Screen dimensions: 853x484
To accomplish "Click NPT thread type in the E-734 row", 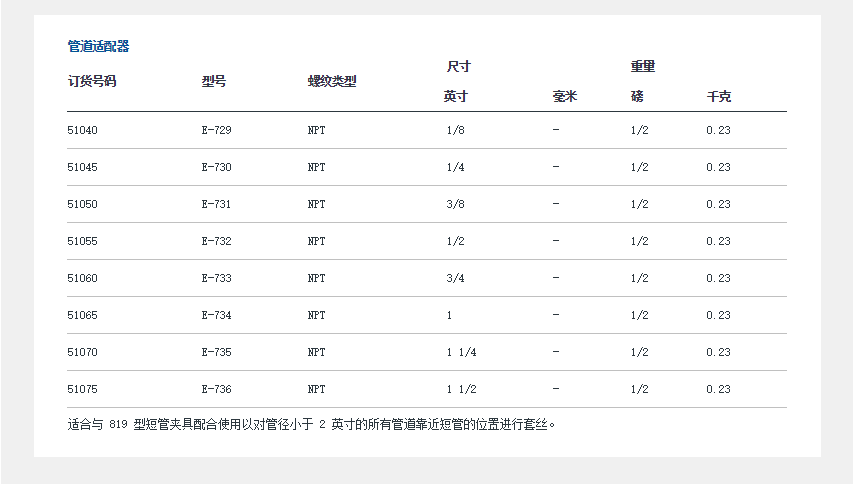I will point(316,315).
